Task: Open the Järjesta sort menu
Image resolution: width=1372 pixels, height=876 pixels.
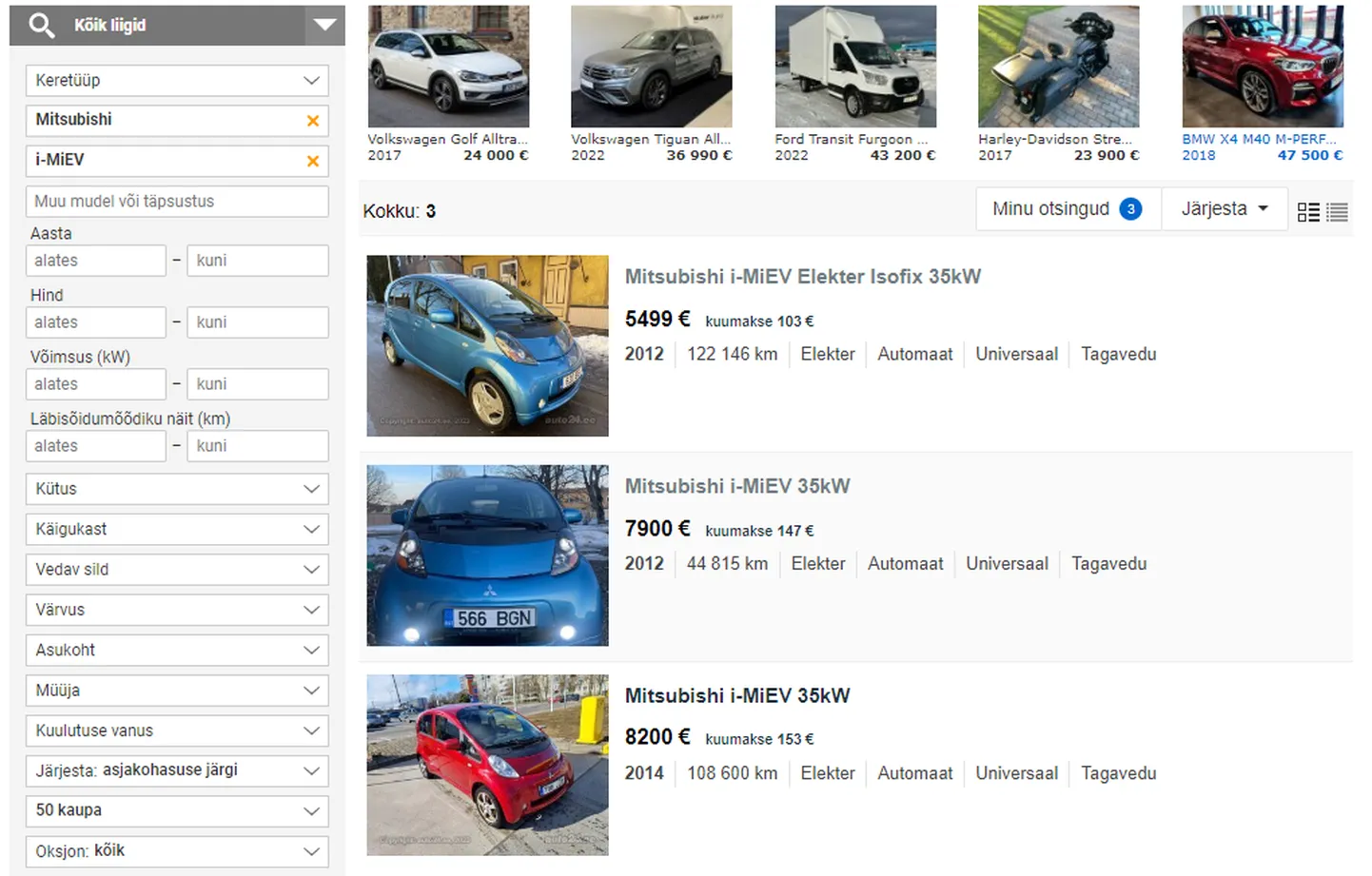Action: (1225, 209)
